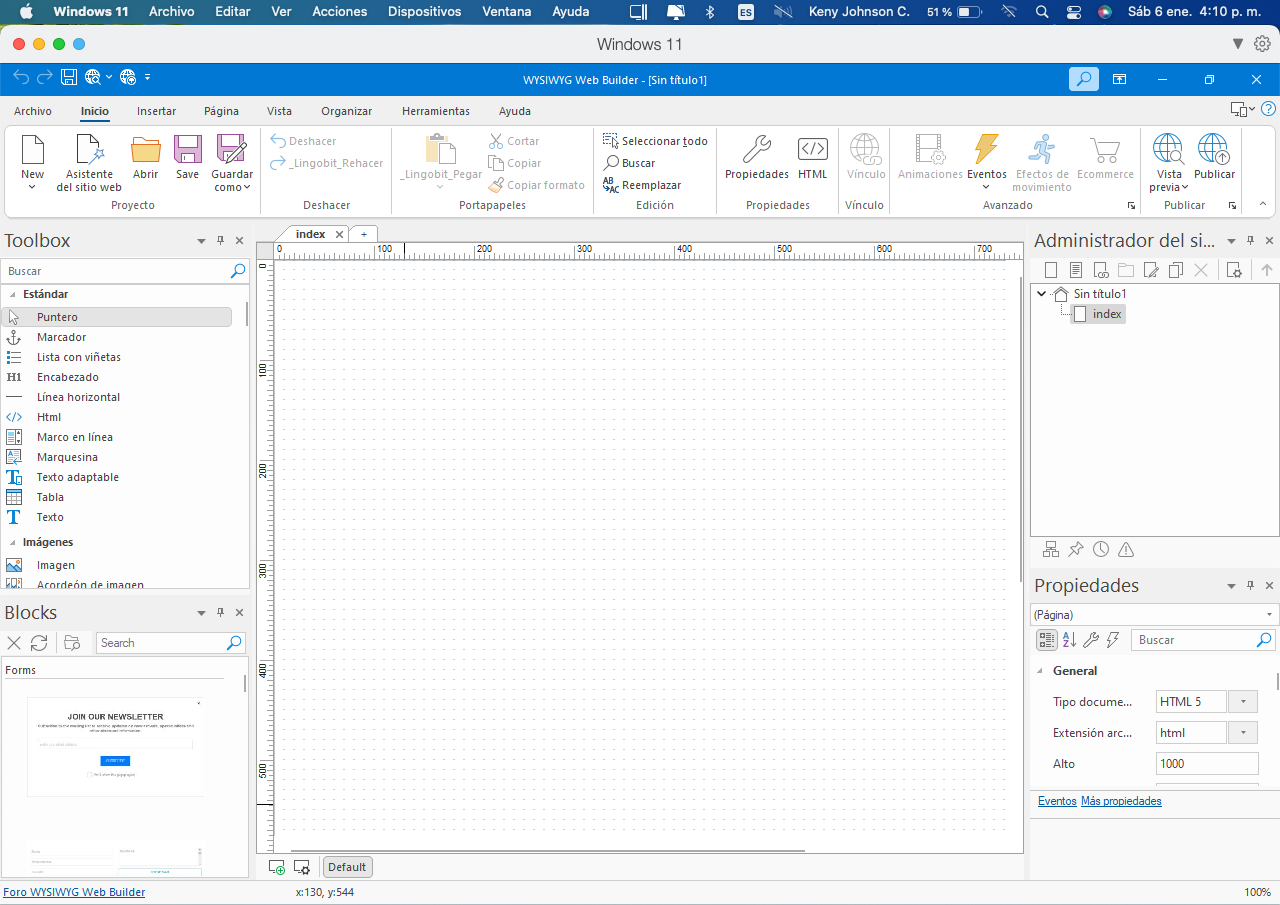Open the Extensión archivo html dropdown

(x=1242, y=733)
